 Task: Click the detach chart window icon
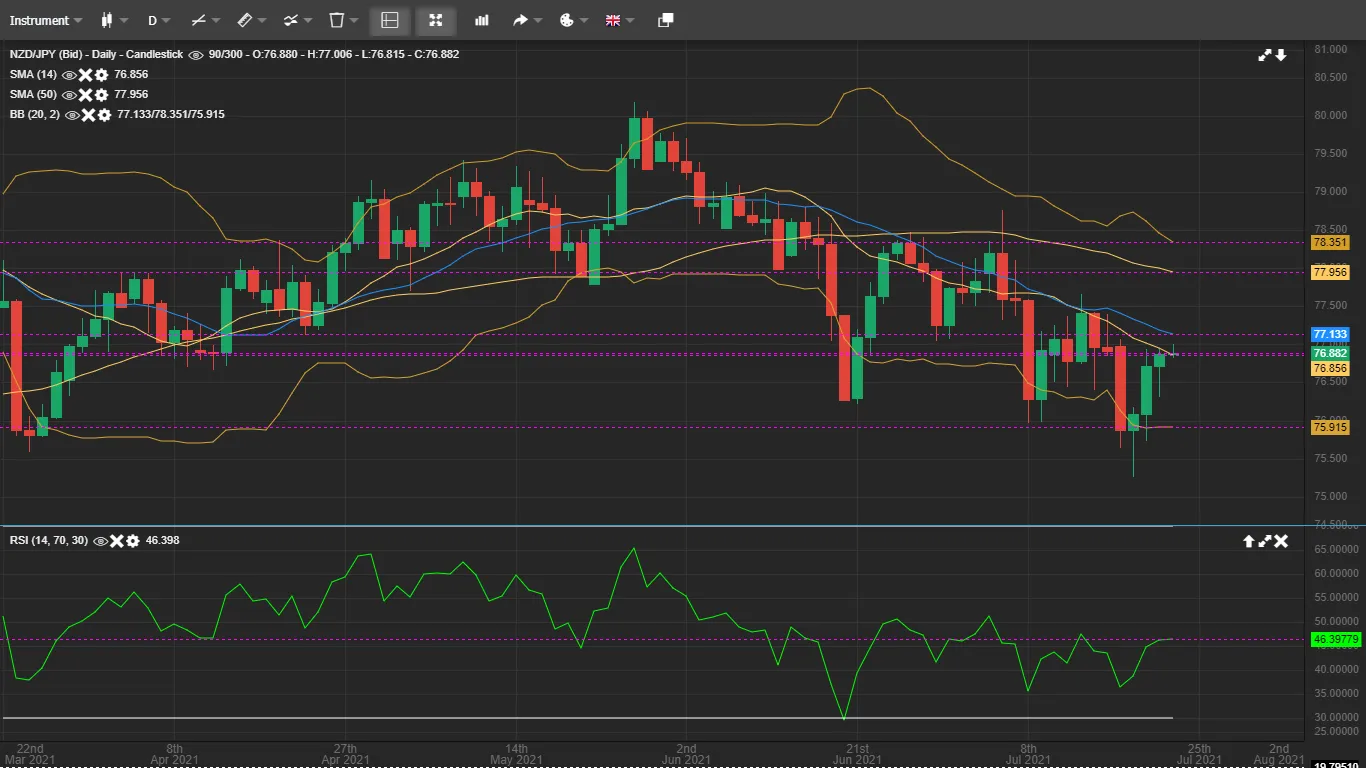tap(666, 20)
